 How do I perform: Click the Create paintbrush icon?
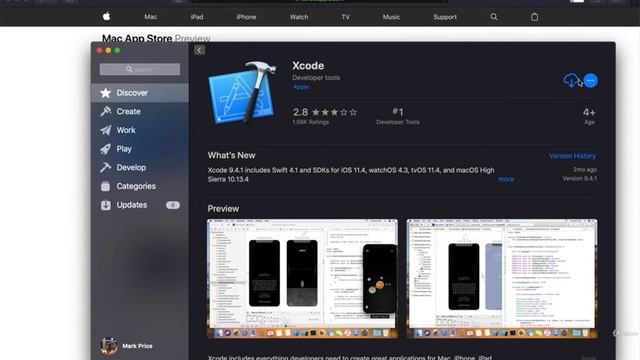106,111
